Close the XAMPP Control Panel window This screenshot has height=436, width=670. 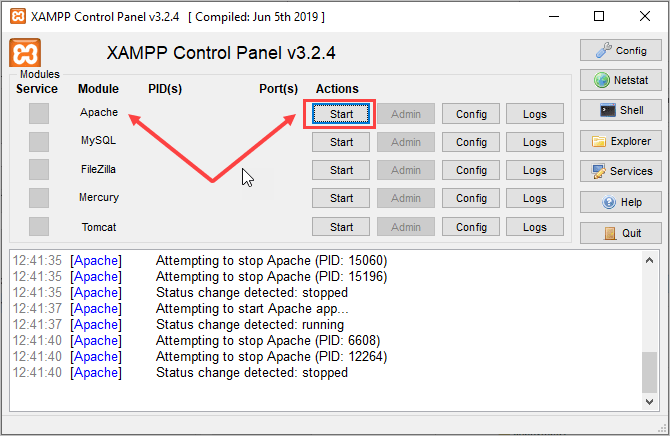pyautogui.click(x=645, y=17)
